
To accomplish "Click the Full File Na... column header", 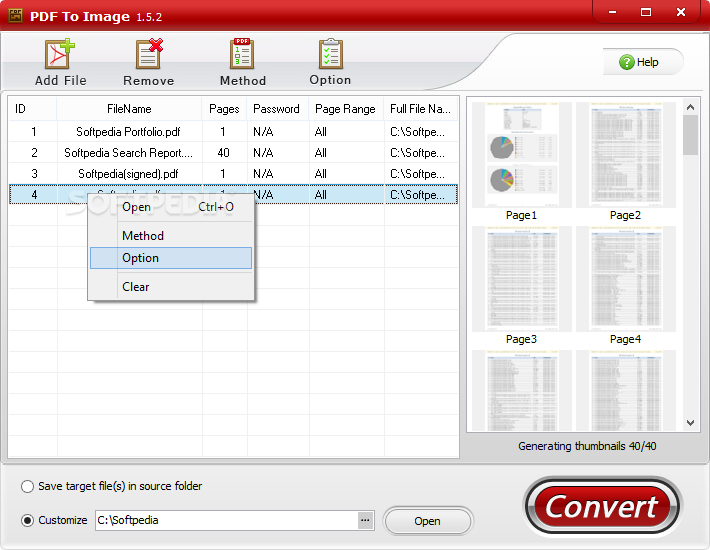I will 421,109.
